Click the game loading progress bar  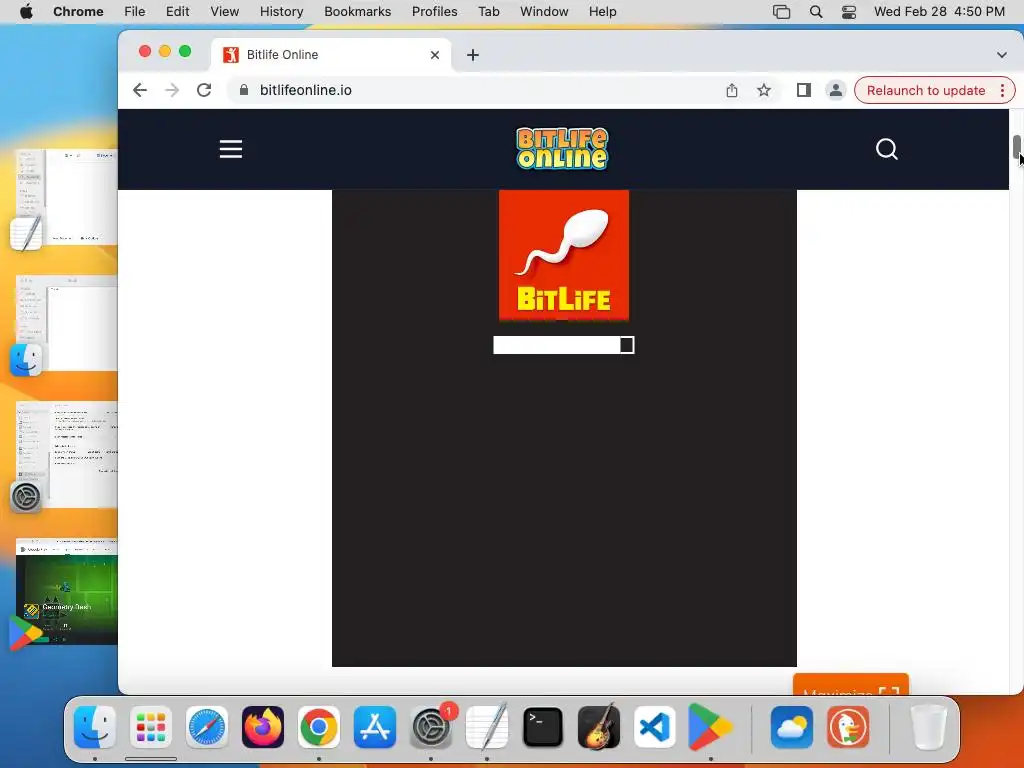(x=564, y=345)
